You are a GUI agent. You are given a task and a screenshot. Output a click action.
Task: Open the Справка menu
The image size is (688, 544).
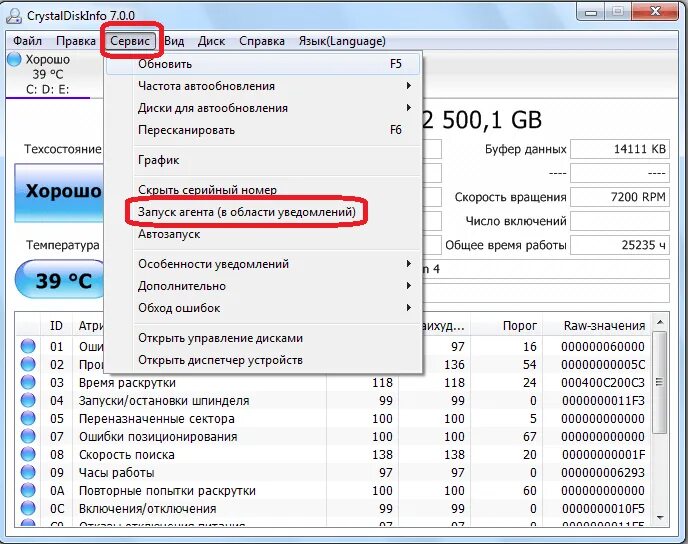[262, 41]
